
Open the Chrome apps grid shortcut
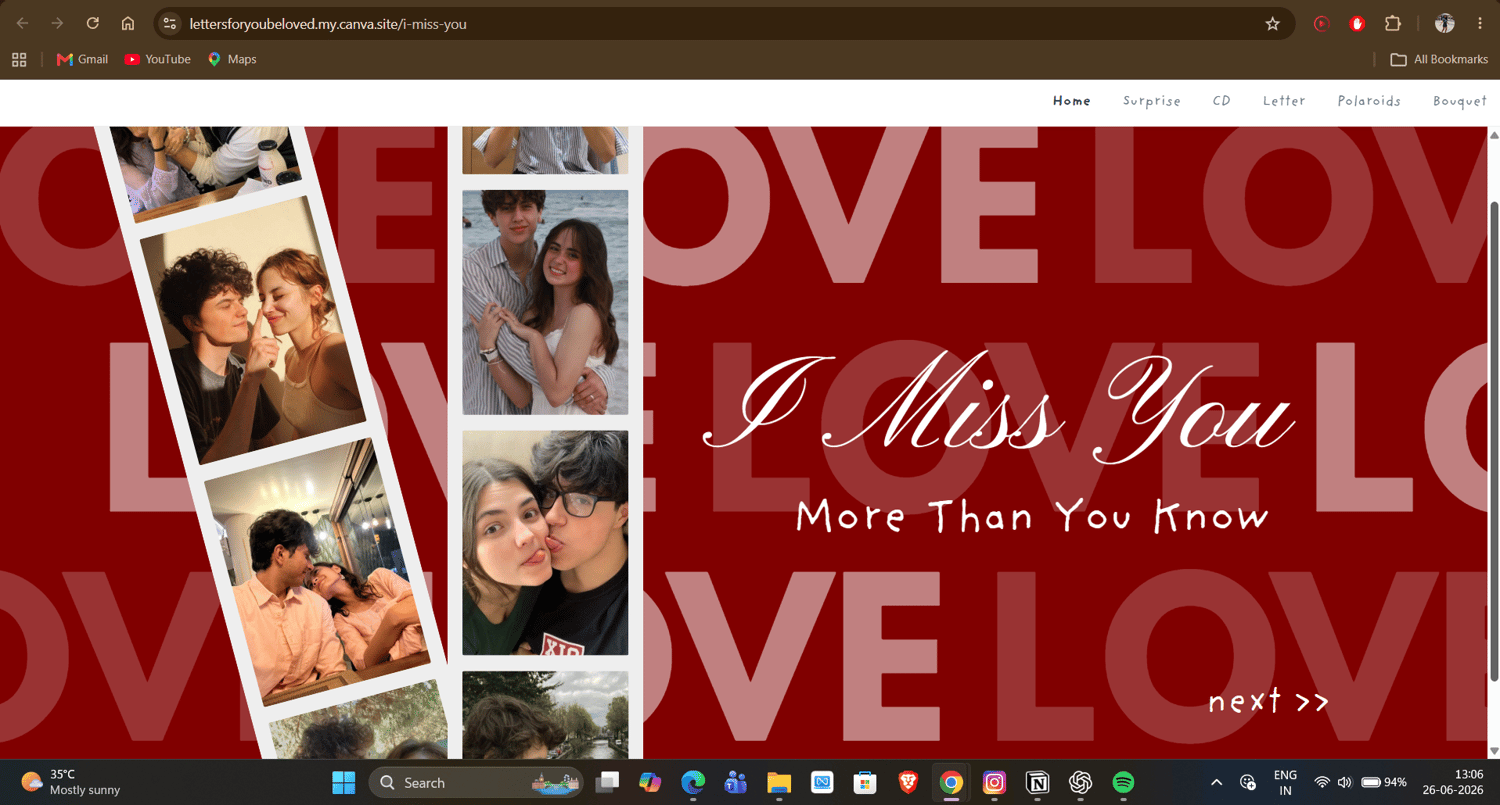click(x=19, y=60)
